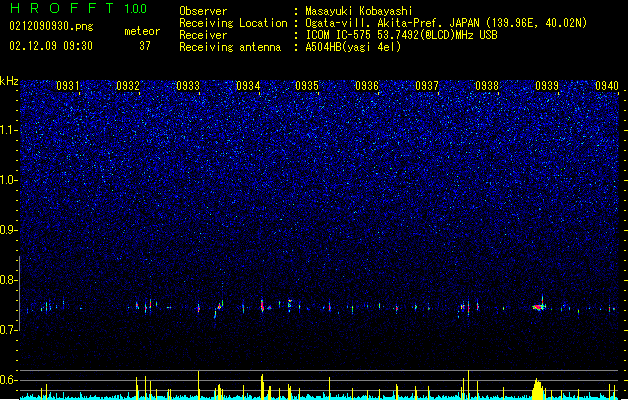Click the 0935 time marker

pyautogui.click(x=307, y=85)
